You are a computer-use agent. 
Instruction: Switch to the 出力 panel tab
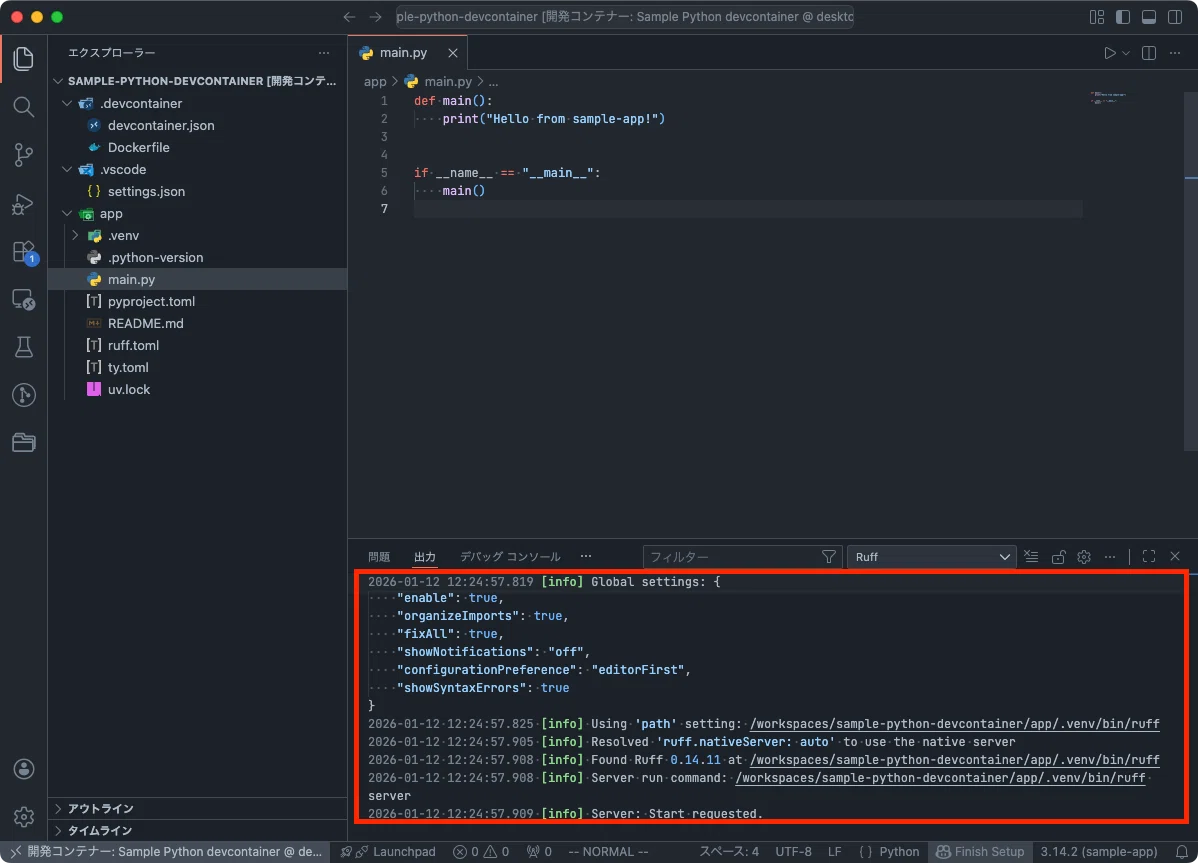[x=425, y=557]
